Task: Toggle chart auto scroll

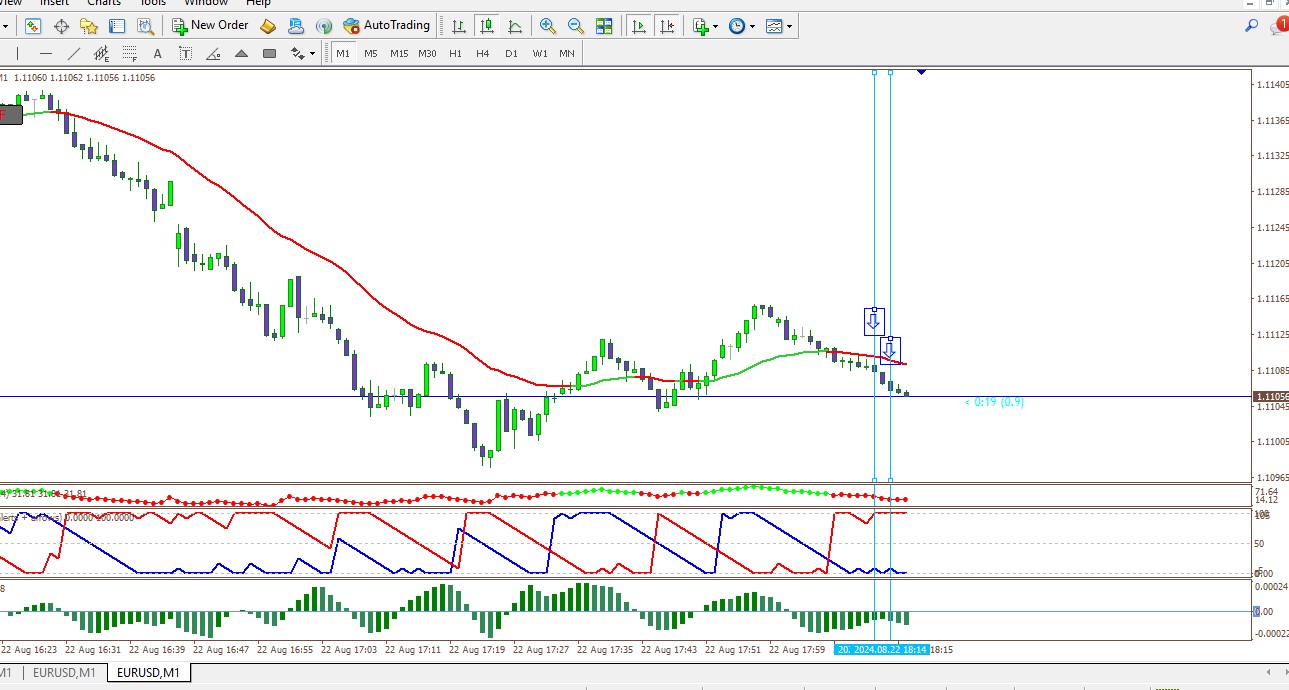Action: pos(638,26)
